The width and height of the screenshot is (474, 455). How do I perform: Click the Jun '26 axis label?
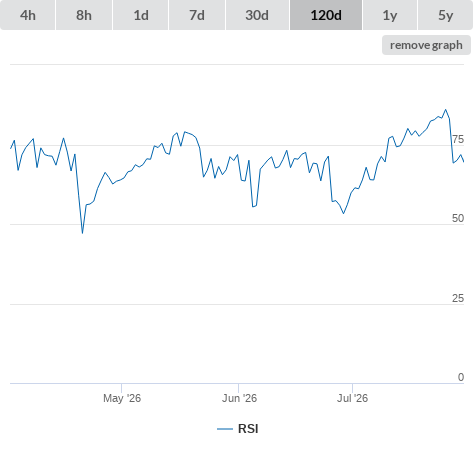click(239, 398)
